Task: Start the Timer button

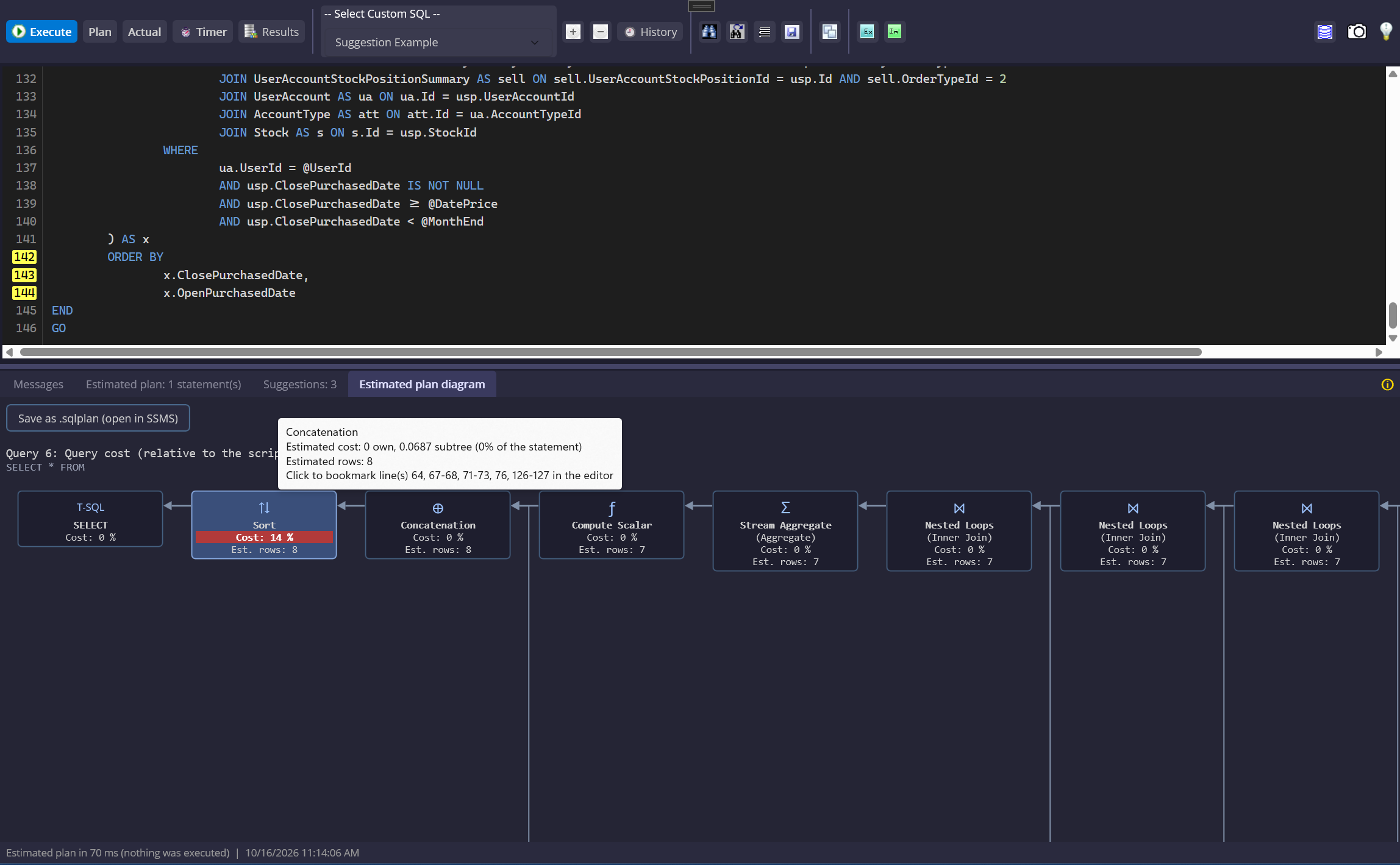Action: point(203,32)
